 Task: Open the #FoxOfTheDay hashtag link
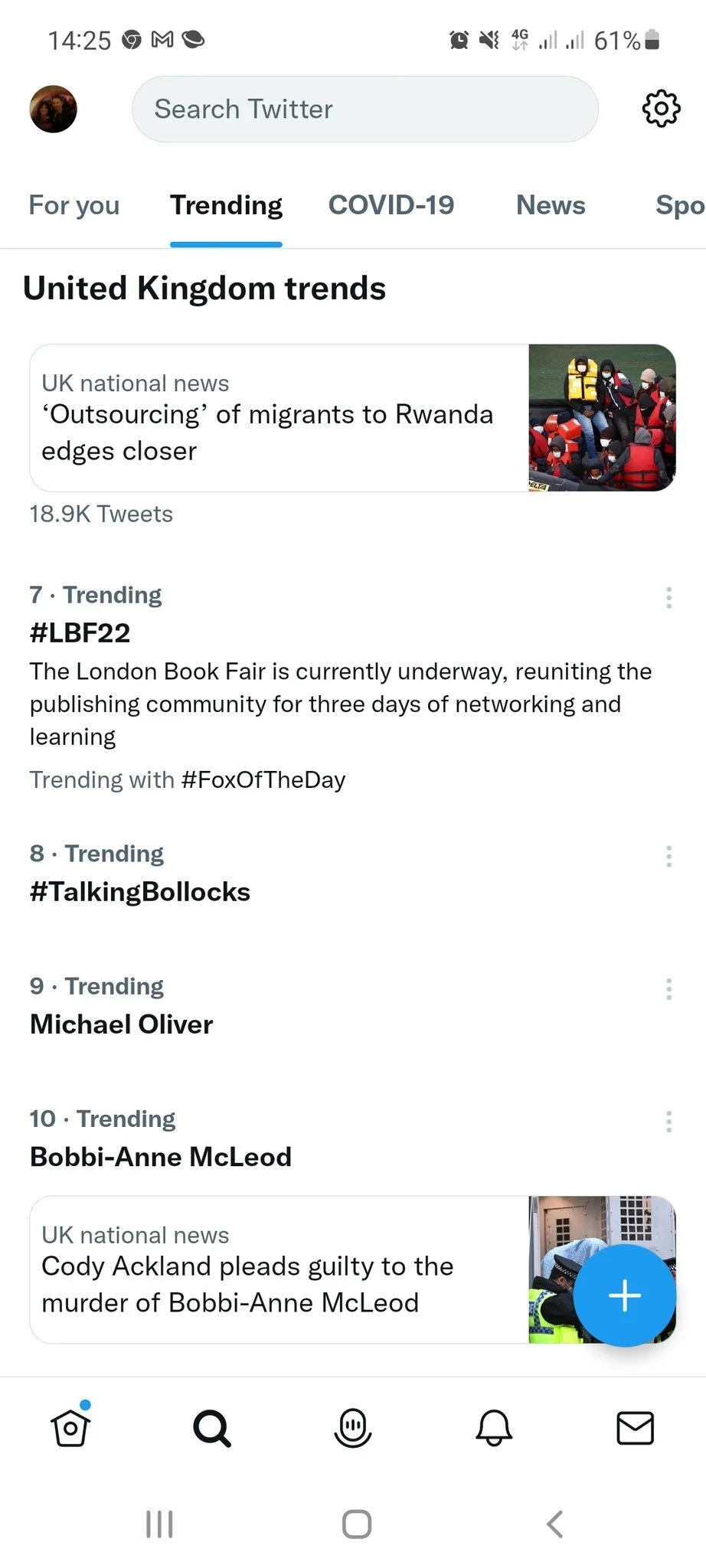coord(263,779)
